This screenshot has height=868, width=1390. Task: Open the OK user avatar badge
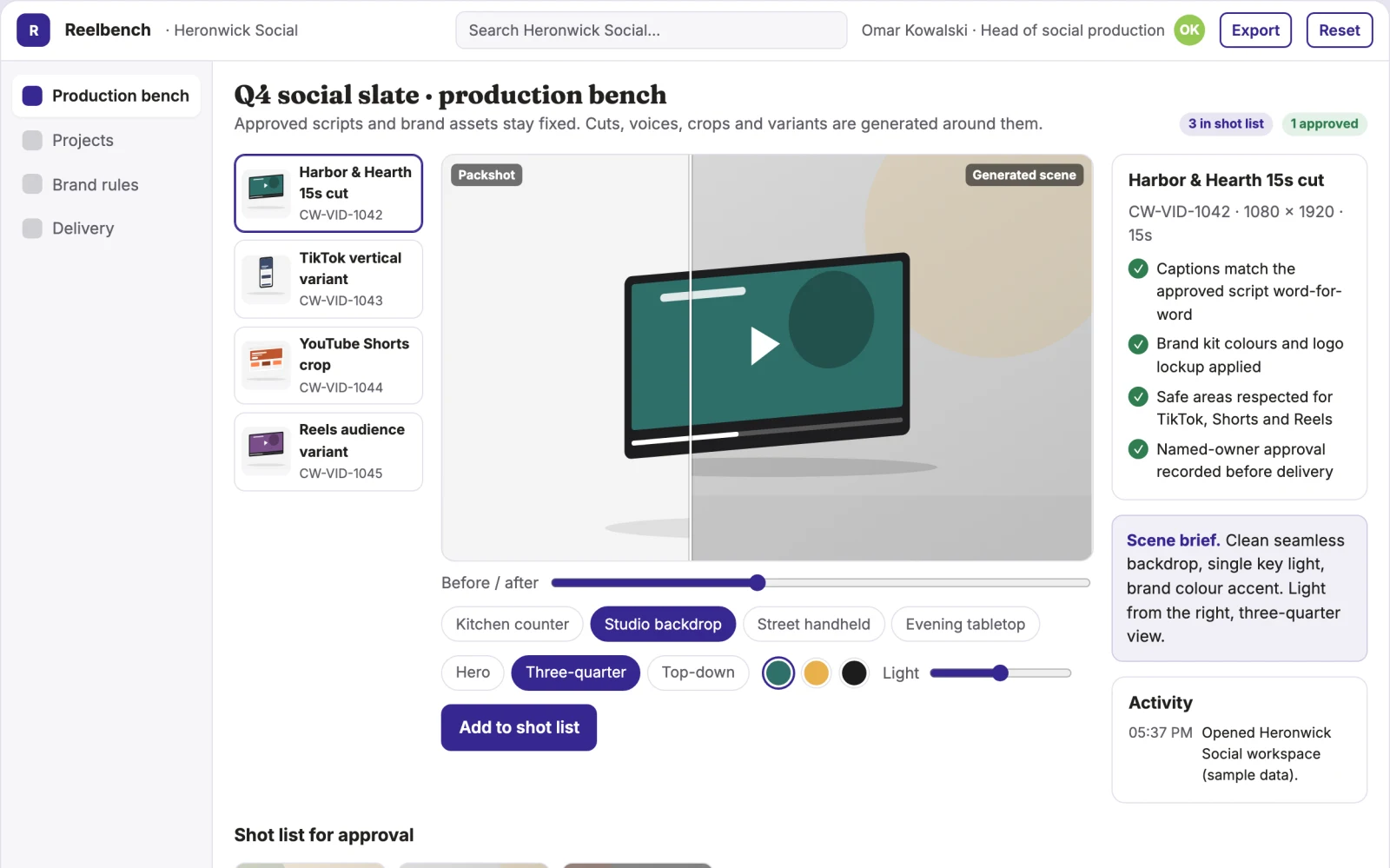pos(1189,30)
